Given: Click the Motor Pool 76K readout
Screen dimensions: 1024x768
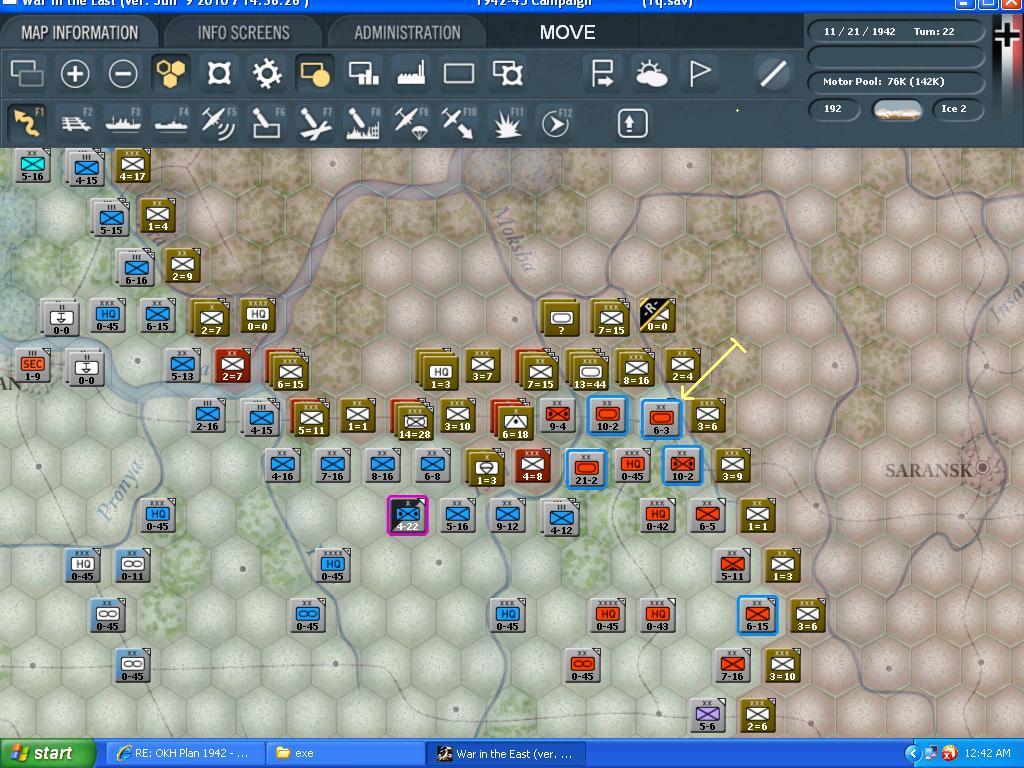Looking at the screenshot, I should coord(895,82).
